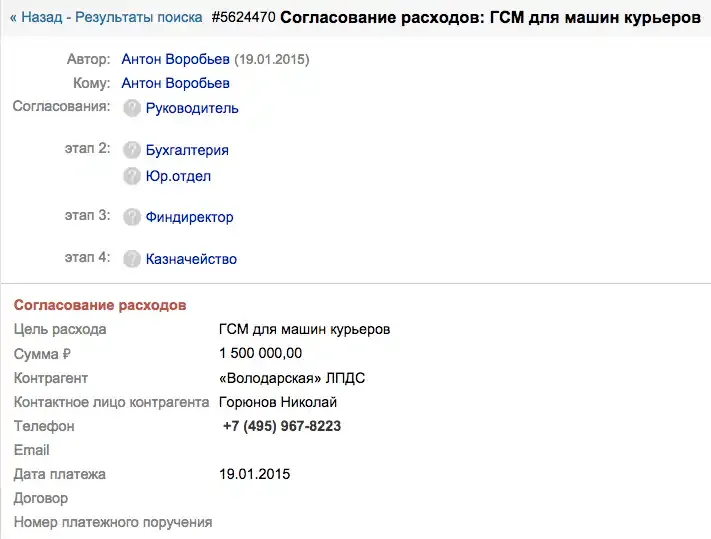Click the status icon beside Юр.отдел
The width and height of the screenshot is (711, 539).
(132, 176)
